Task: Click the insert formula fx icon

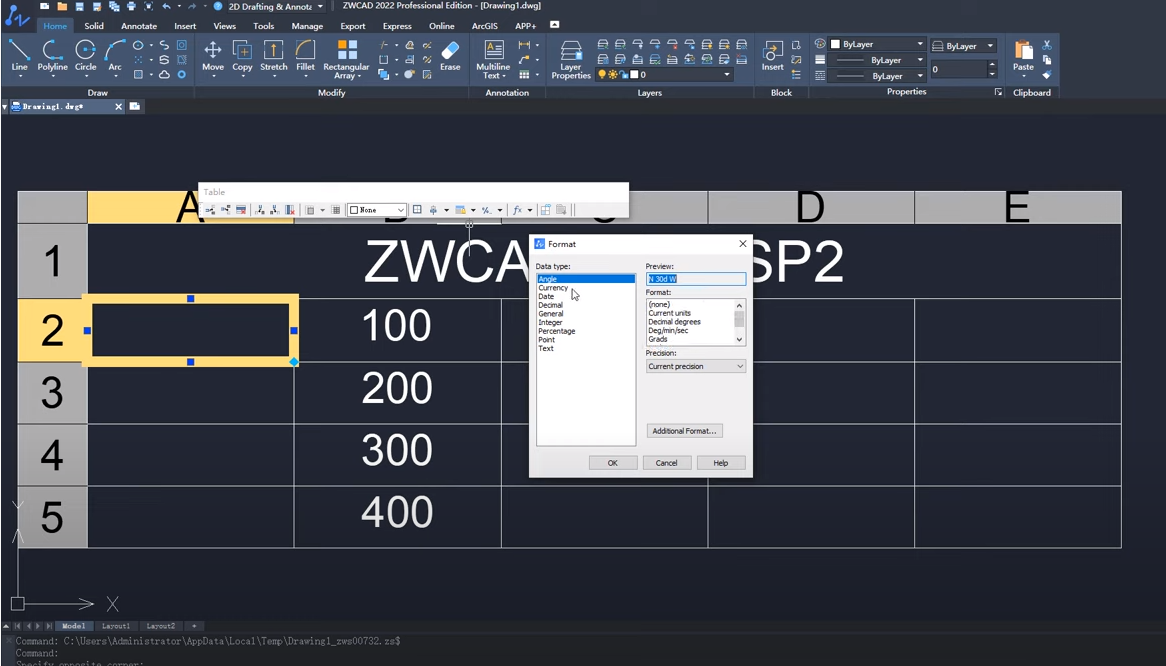Action: (x=518, y=210)
